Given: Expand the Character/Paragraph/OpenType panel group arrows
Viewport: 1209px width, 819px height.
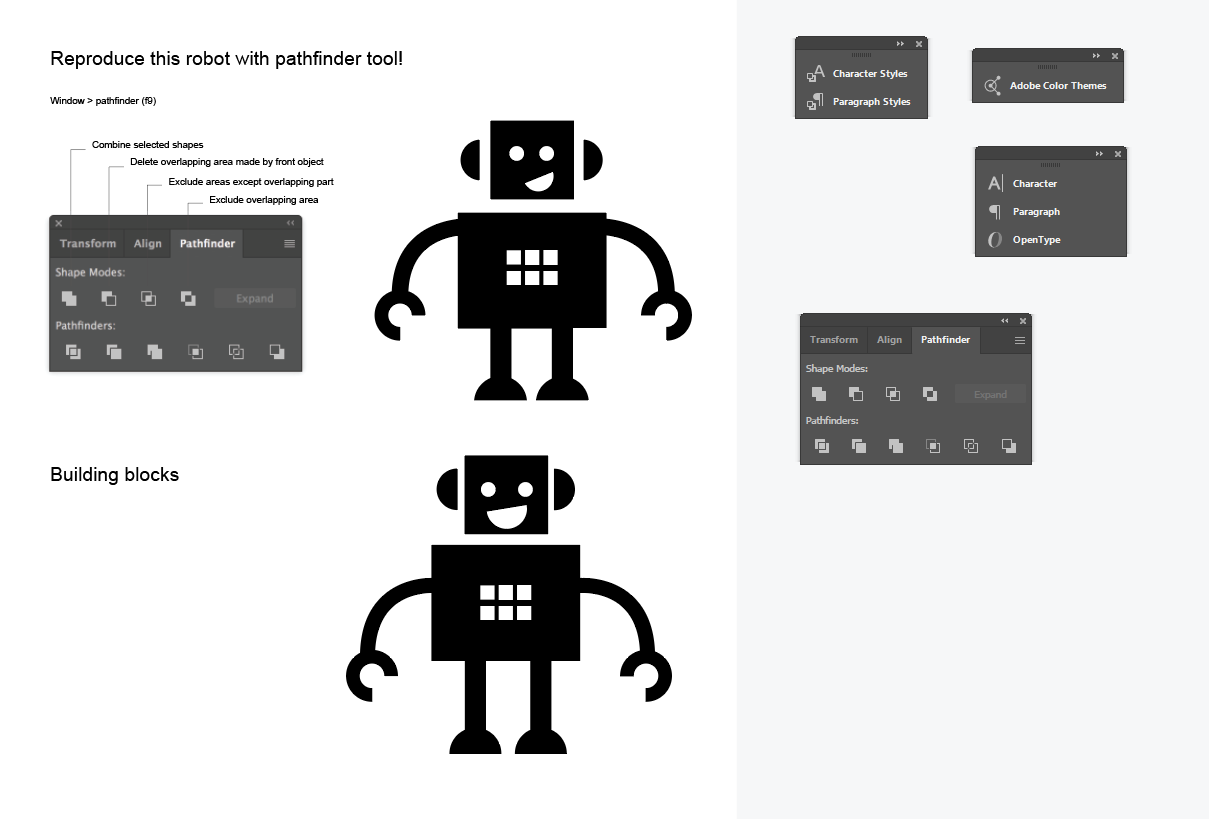Looking at the screenshot, I should click(1100, 154).
